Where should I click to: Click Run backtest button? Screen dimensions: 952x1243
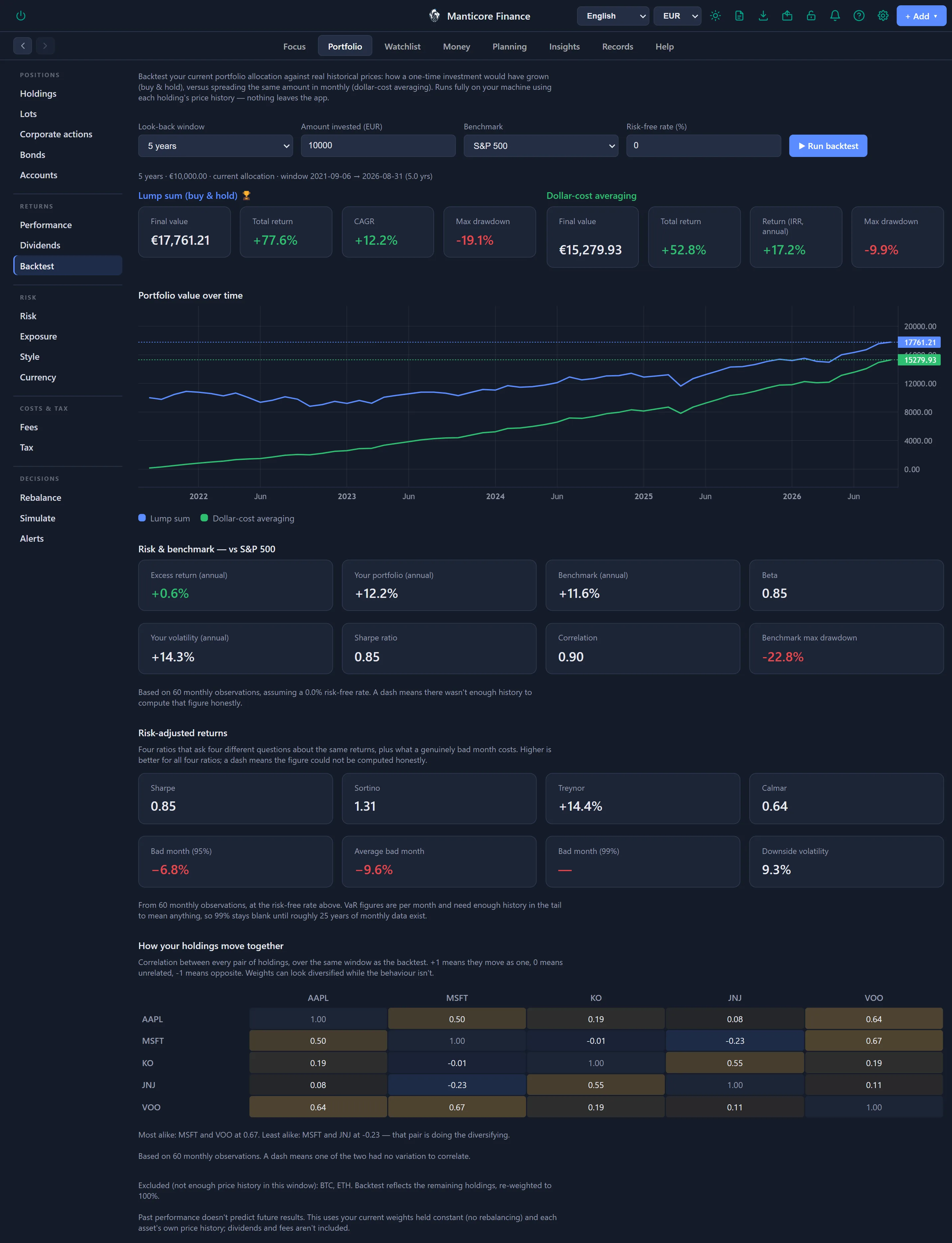coord(828,146)
